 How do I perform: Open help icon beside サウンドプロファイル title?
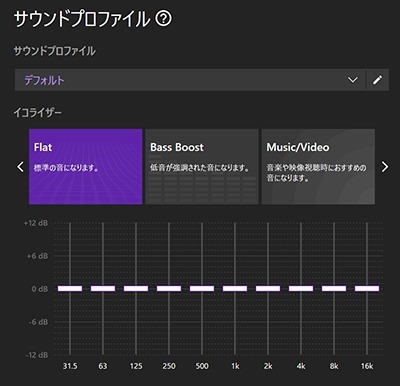click(164, 19)
